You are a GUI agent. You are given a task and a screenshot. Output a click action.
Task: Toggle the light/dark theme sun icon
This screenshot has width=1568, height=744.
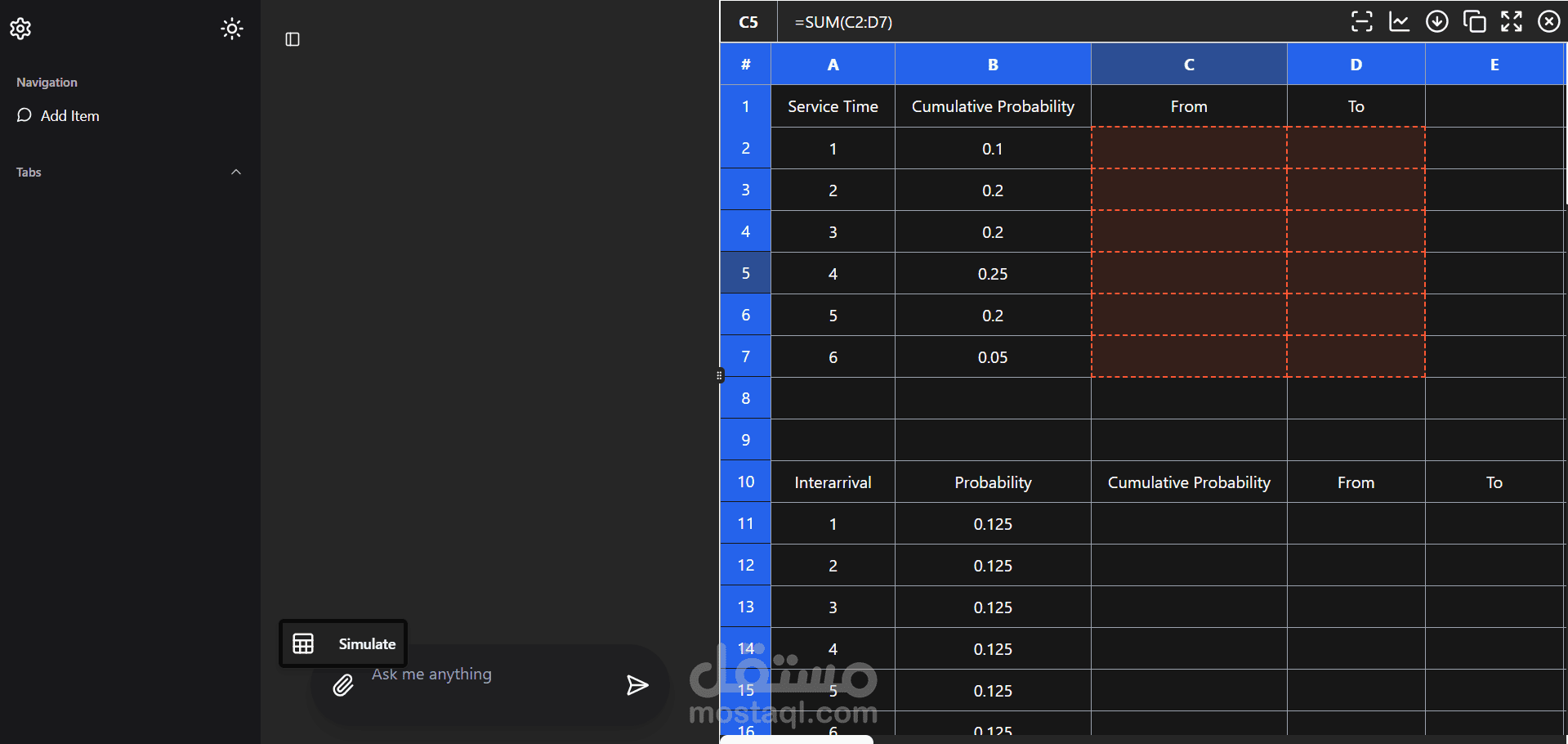[x=232, y=29]
